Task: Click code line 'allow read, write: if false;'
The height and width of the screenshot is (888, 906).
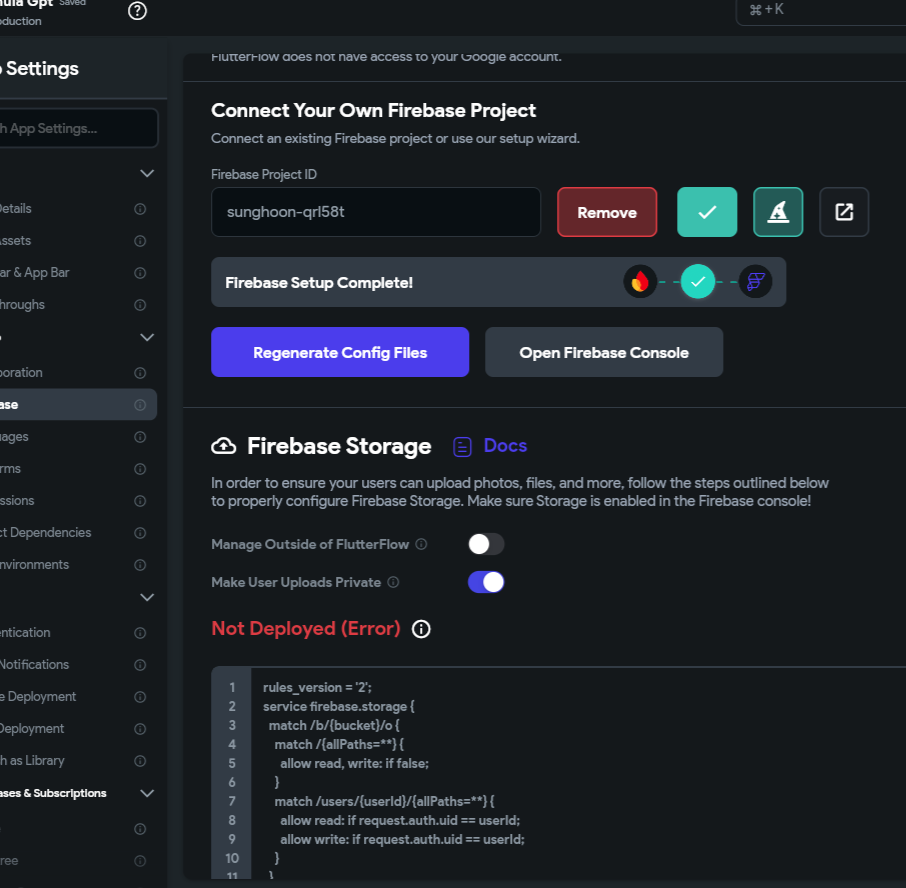Action: pyautogui.click(x=354, y=764)
